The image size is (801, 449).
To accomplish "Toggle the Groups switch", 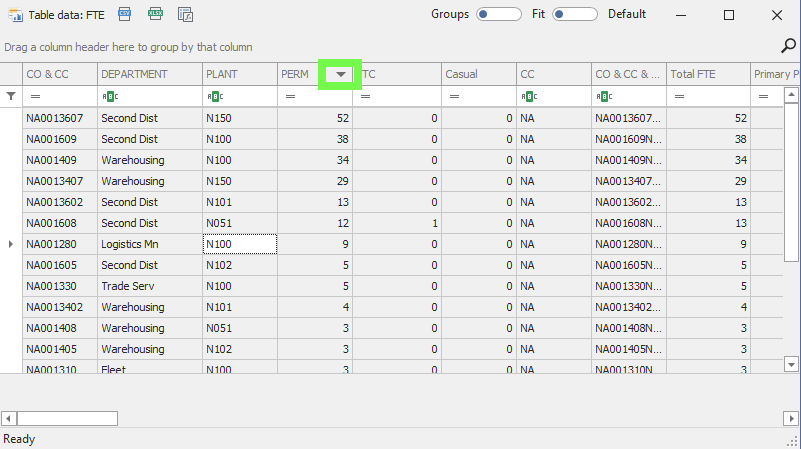I will click(499, 14).
